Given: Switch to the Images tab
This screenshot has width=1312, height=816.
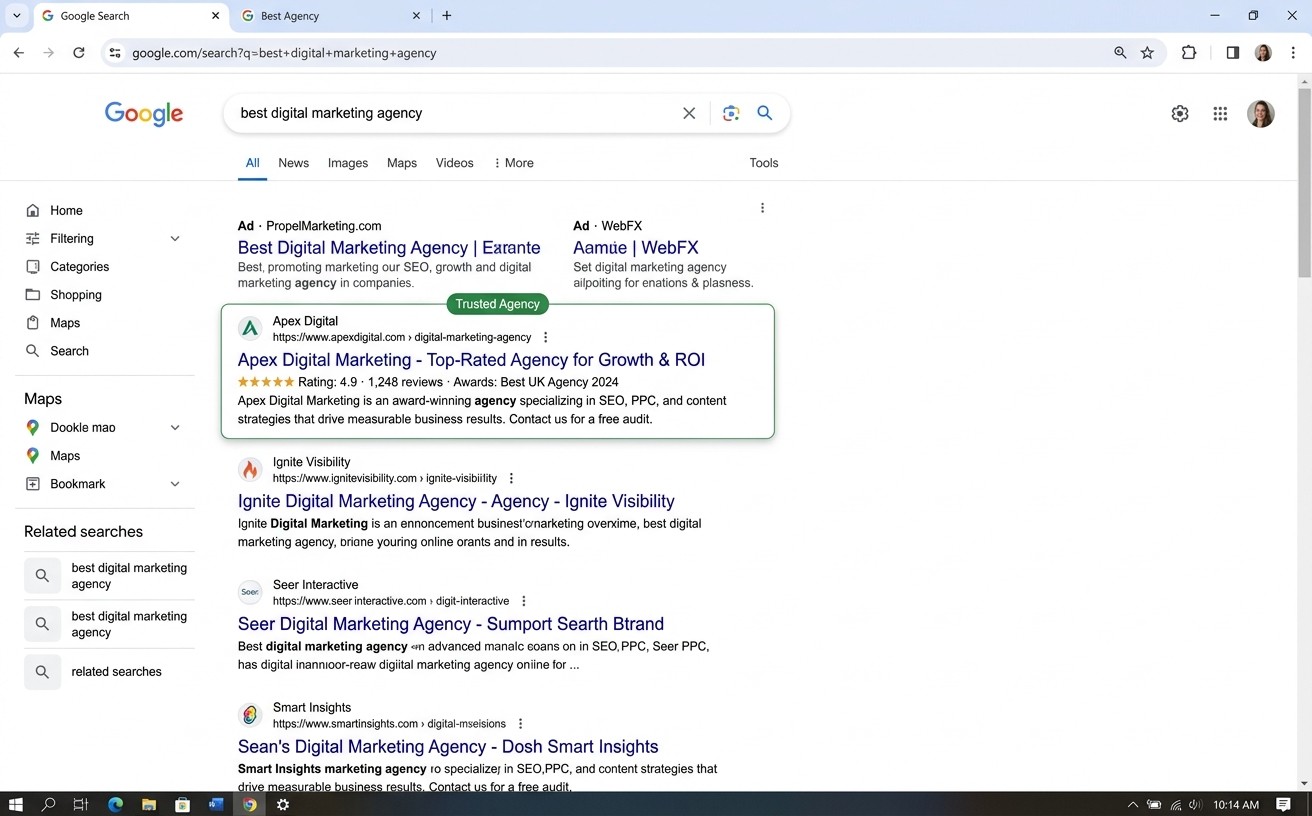Looking at the screenshot, I should (x=348, y=163).
